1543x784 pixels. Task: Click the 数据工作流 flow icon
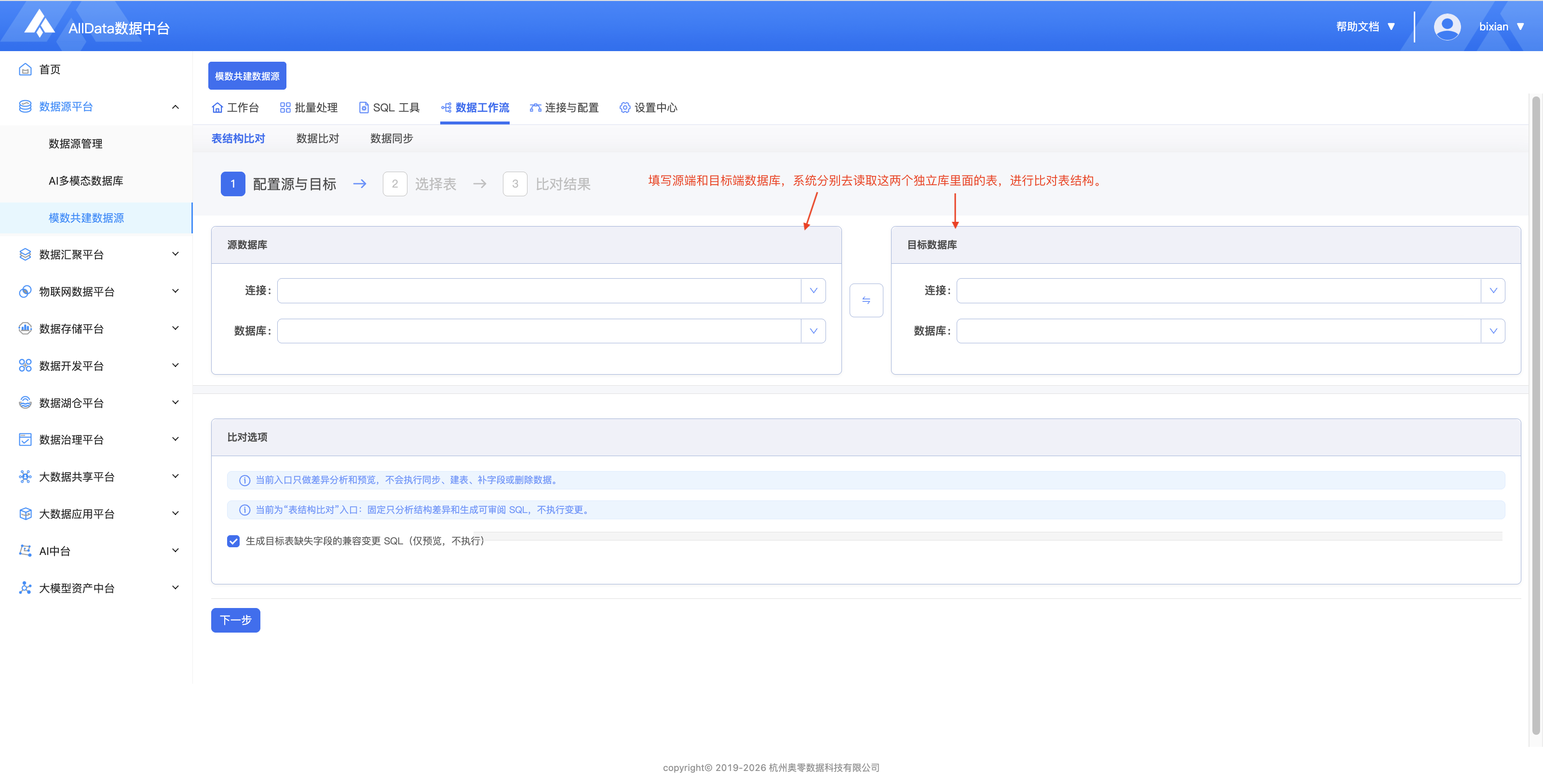446,108
